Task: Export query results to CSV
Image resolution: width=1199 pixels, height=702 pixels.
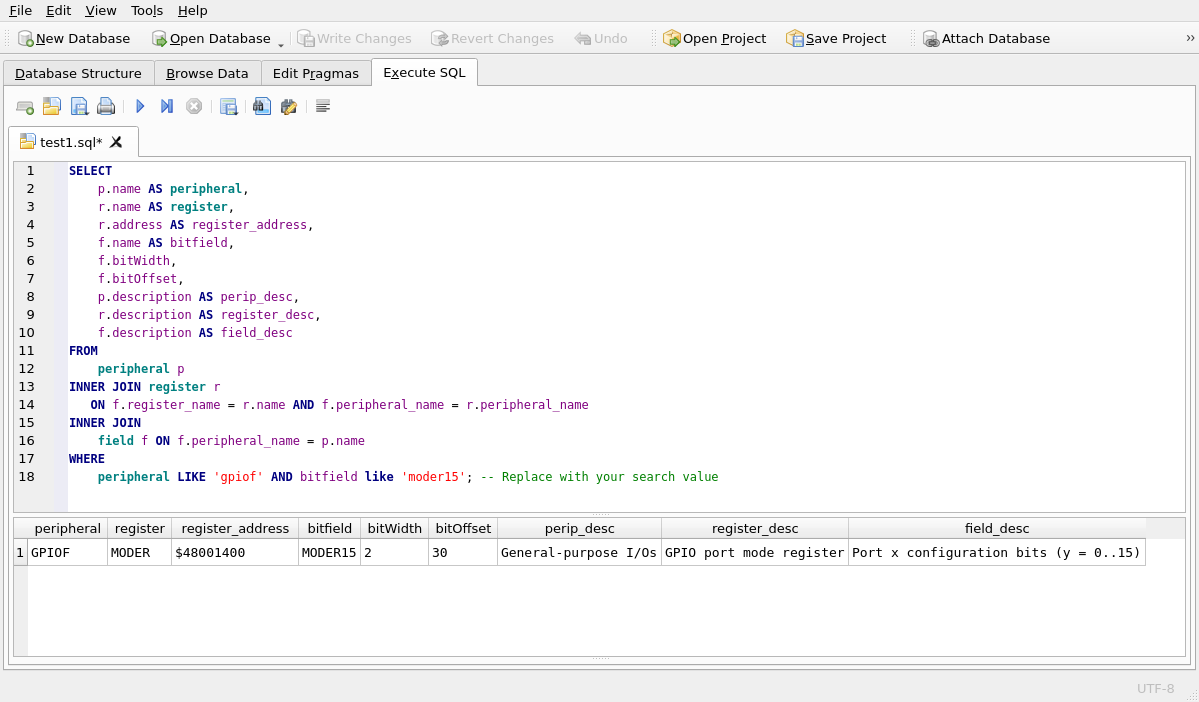Action: (229, 107)
